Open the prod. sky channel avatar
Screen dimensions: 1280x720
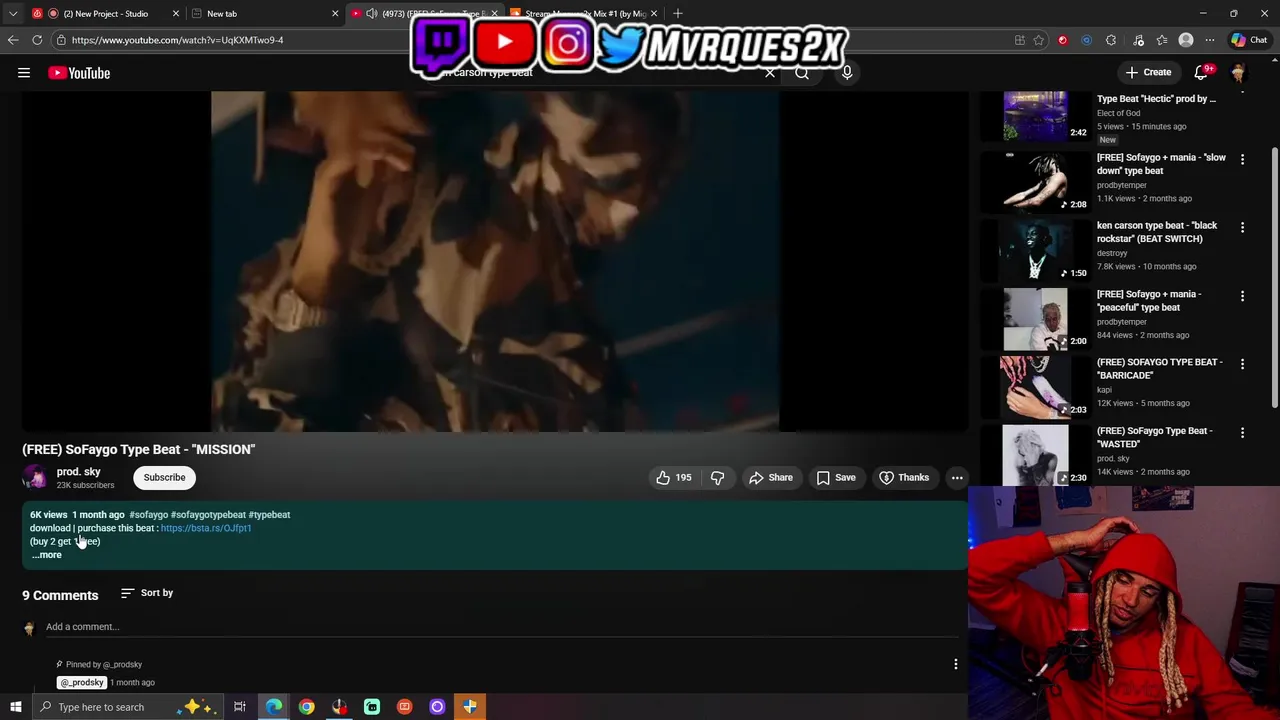pyautogui.click(x=35, y=478)
